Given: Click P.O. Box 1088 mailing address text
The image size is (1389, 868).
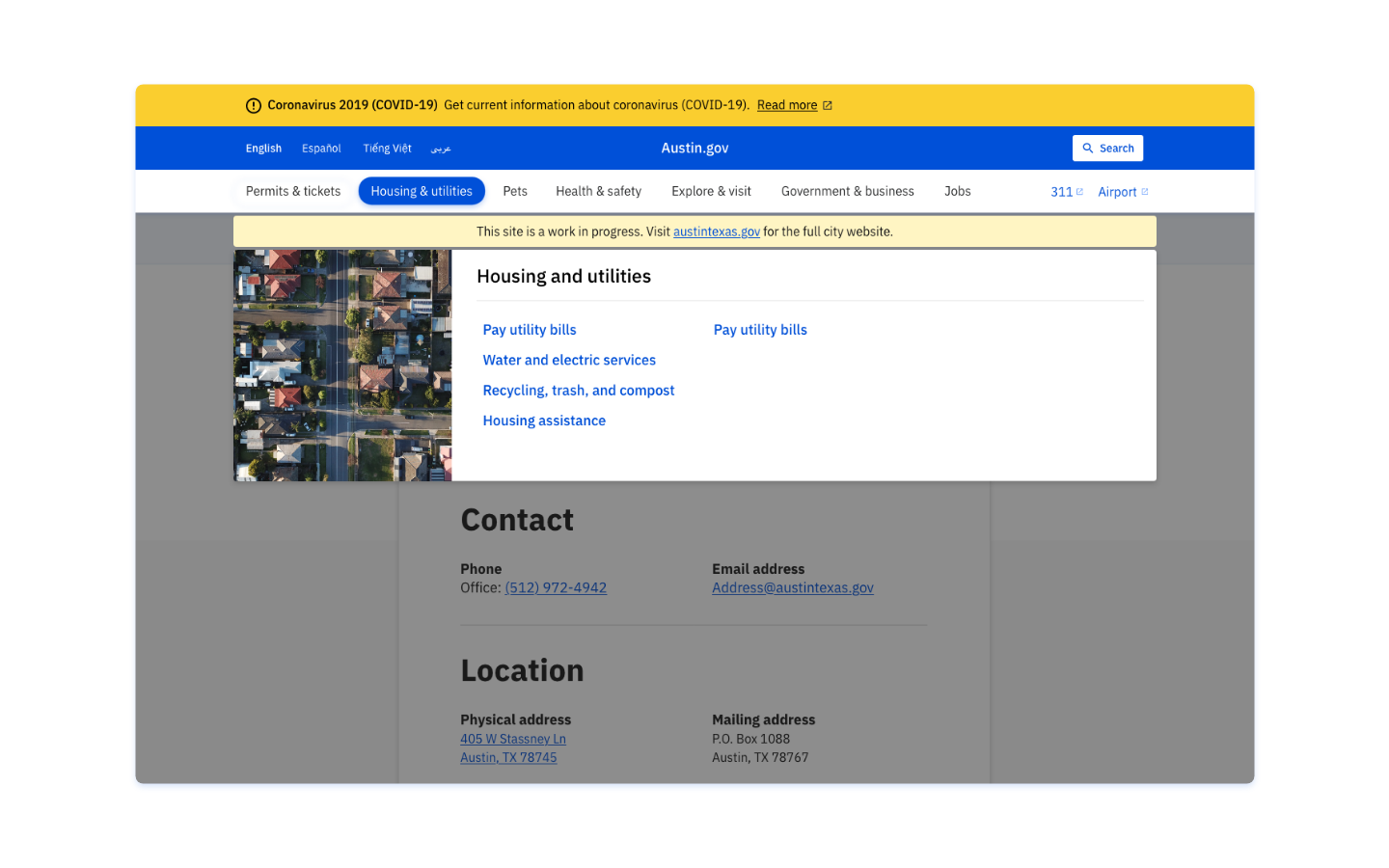Looking at the screenshot, I should 750,739.
